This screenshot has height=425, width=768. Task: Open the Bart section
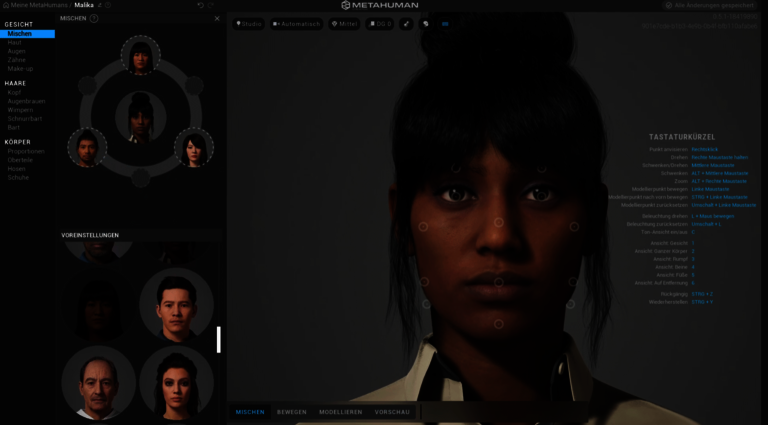click(14, 127)
